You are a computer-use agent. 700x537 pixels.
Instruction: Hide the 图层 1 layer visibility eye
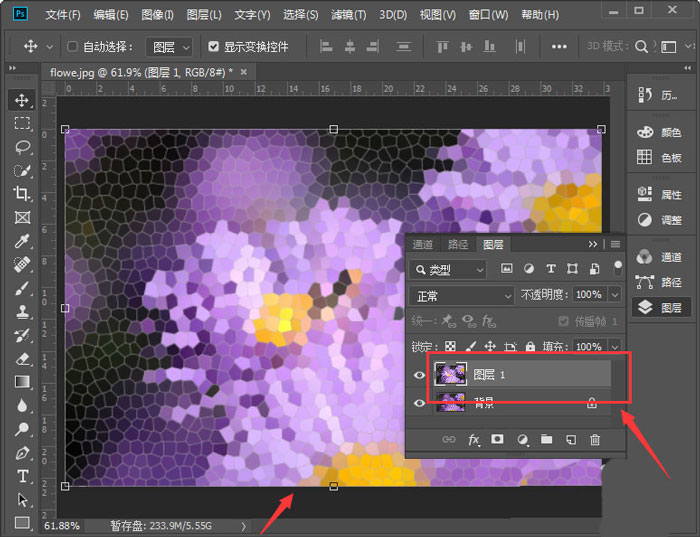[x=419, y=375]
